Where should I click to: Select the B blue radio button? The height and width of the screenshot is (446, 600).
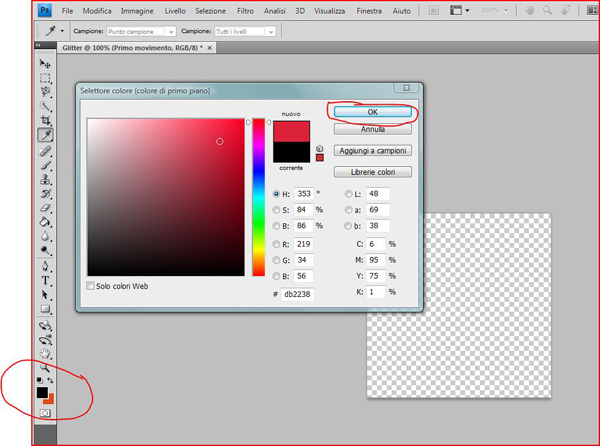(276, 276)
